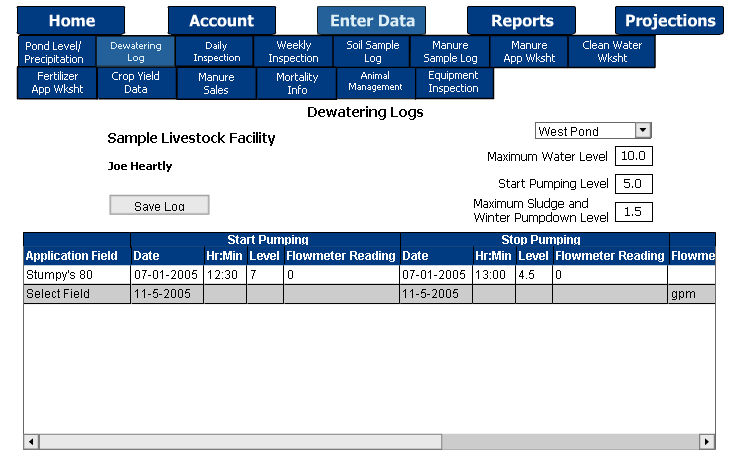Screen dimensions: 749x458
Task: Open Daily Inspection page
Action: point(214,52)
